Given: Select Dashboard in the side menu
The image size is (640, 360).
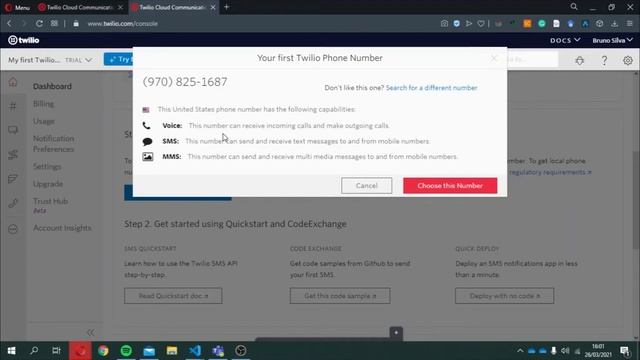Looking at the screenshot, I should 52,87.
